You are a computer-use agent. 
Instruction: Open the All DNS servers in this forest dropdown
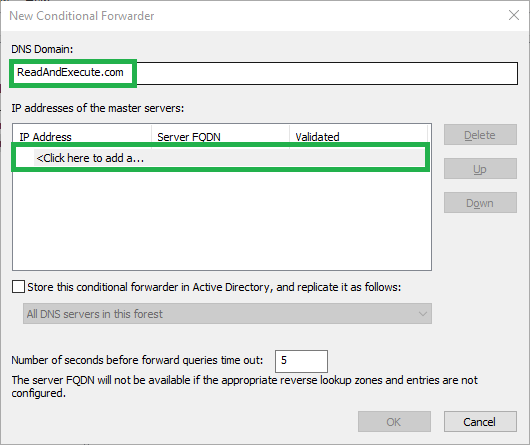pos(227,314)
